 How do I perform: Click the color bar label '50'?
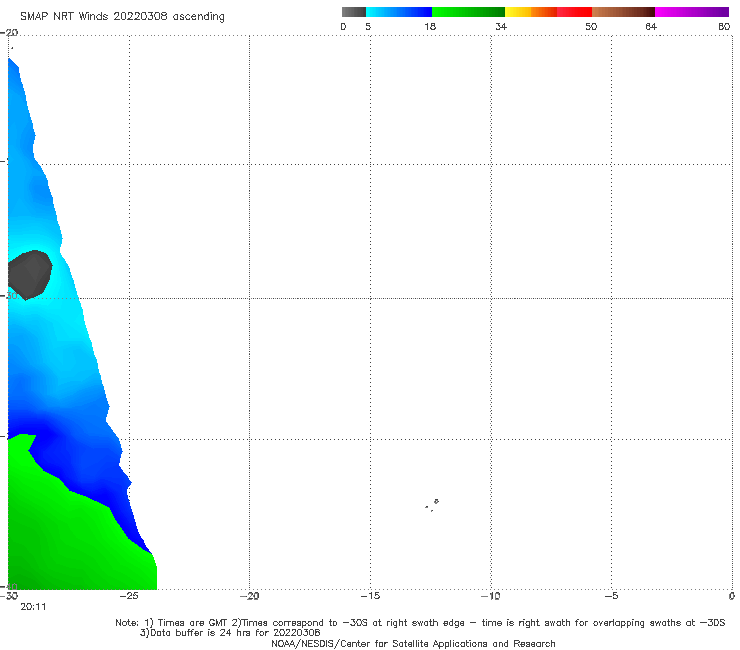click(x=591, y=26)
